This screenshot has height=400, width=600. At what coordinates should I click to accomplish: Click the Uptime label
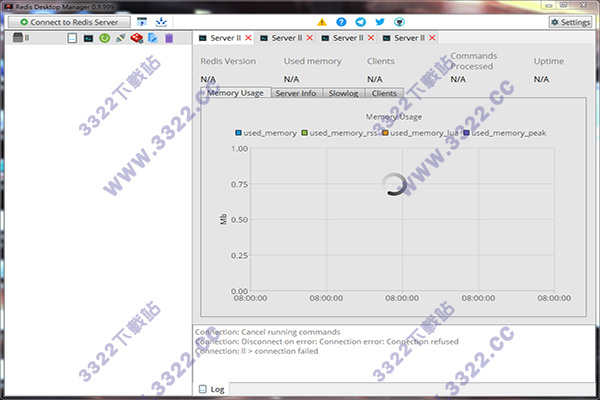[549, 61]
